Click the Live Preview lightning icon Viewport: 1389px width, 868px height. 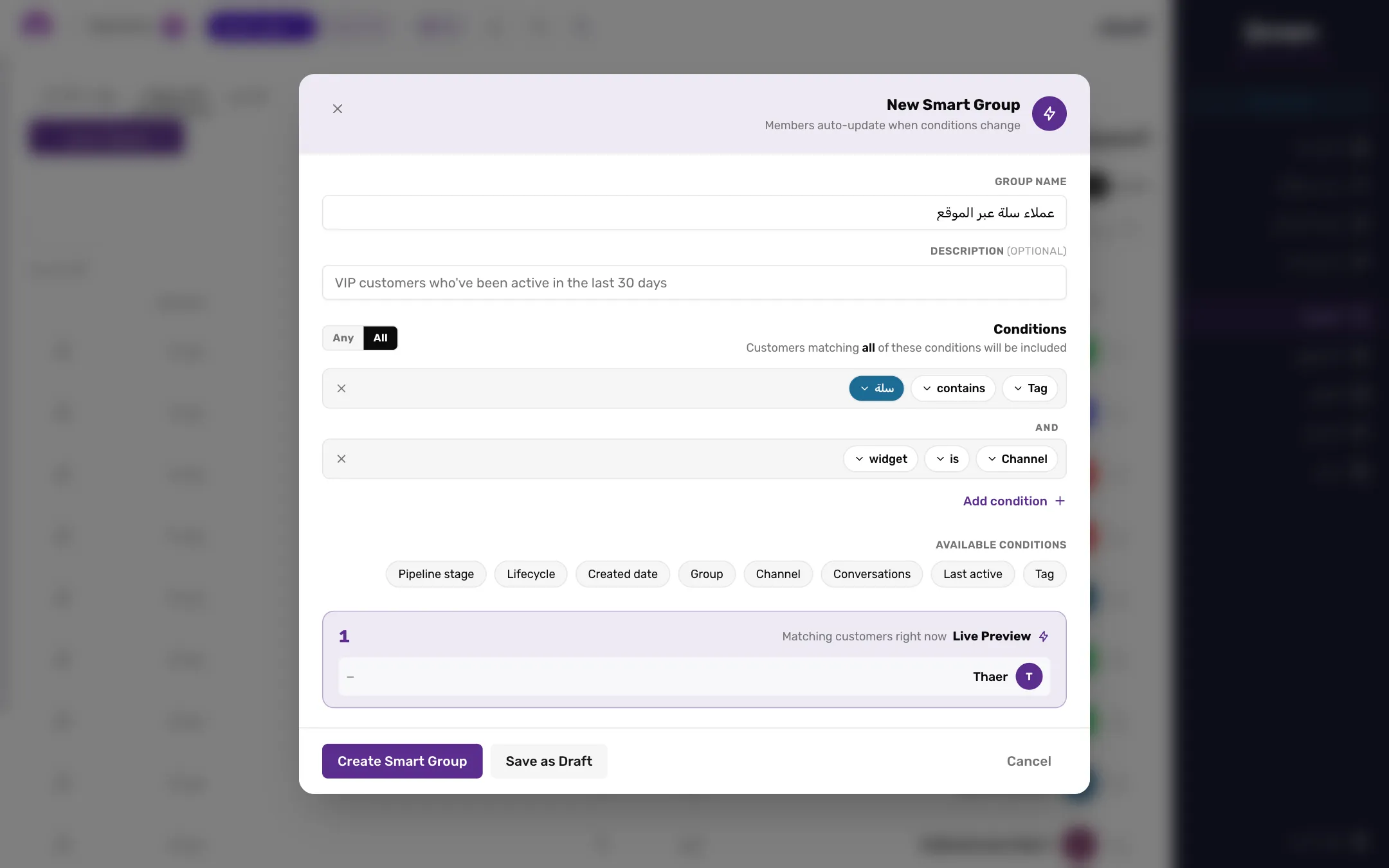[1044, 637]
